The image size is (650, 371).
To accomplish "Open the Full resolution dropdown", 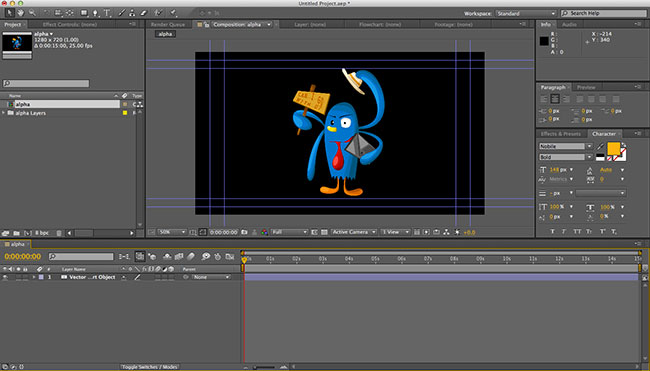I will coord(289,232).
